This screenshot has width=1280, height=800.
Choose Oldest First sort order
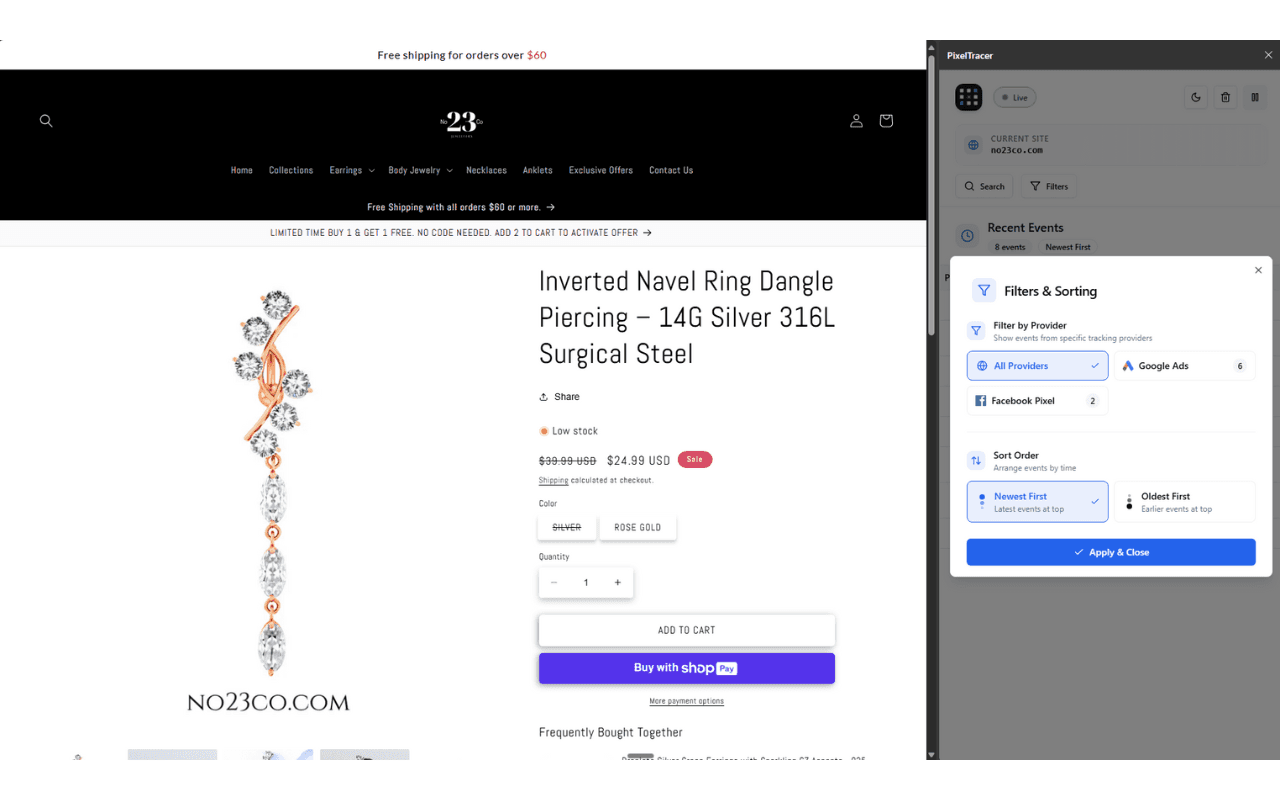point(1184,502)
